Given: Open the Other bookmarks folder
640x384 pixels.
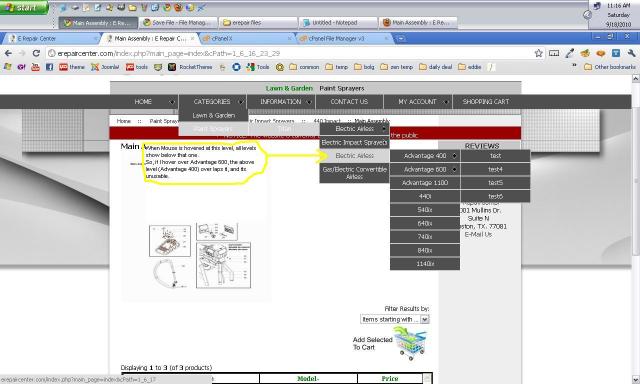Looking at the screenshot, I should pos(610,67).
